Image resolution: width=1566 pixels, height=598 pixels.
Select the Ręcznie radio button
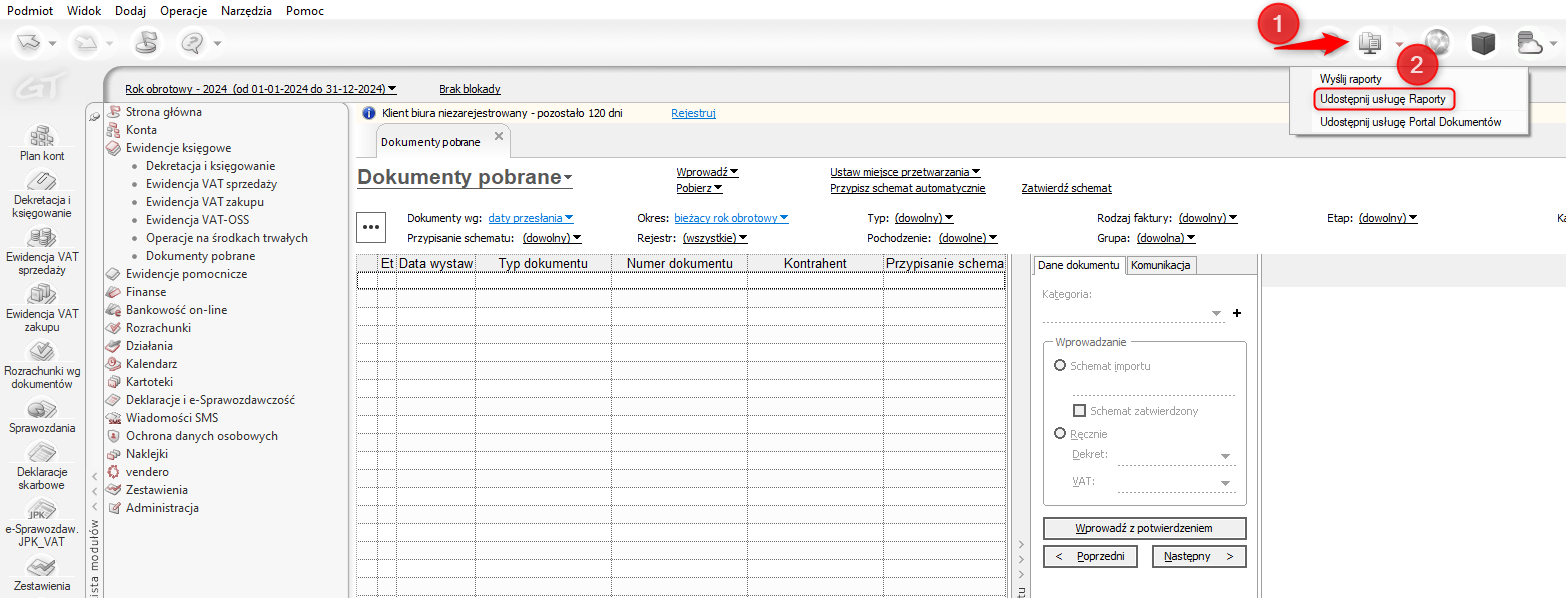click(x=1060, y=434)
